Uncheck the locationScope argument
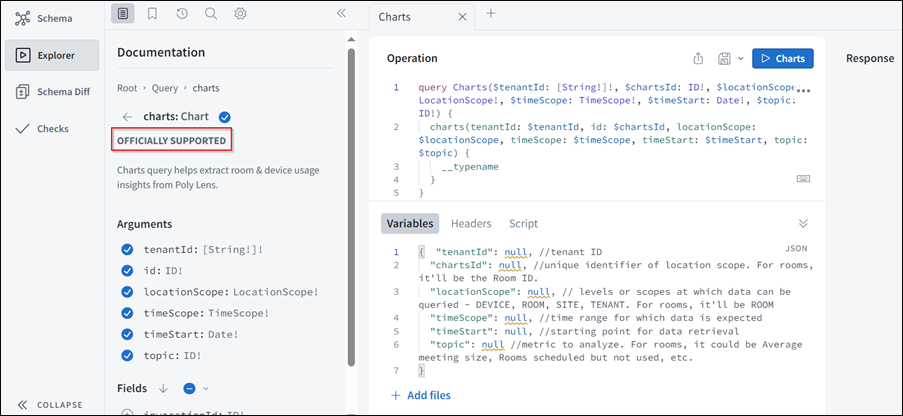The width and height of the screenshot is (903, 416). [127, 292]
